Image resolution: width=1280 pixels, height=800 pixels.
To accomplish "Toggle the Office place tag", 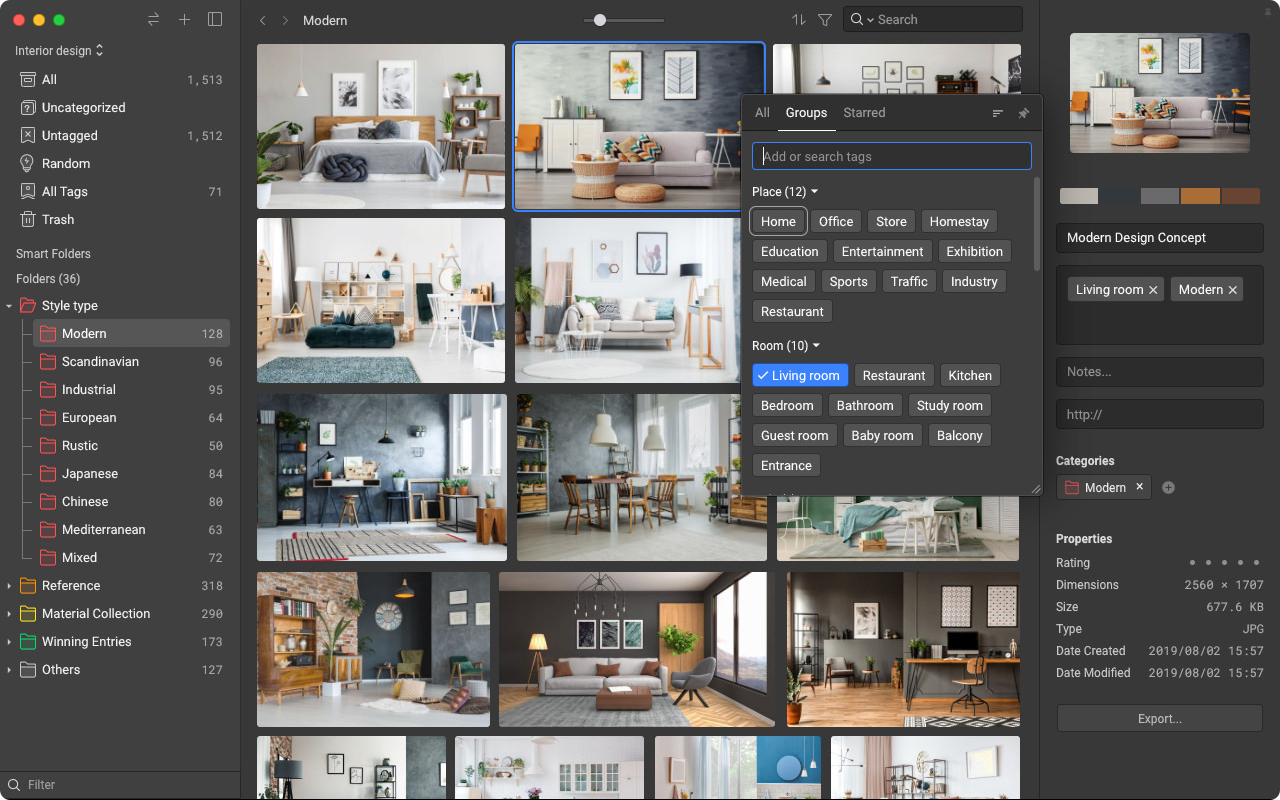I will point(836,221).
